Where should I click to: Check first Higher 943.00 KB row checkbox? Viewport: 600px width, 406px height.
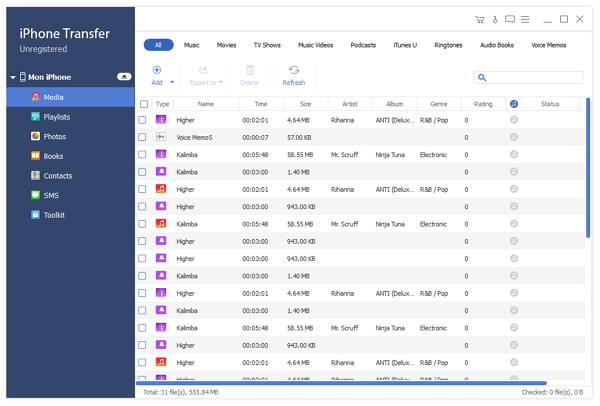[x=142, y=207]
